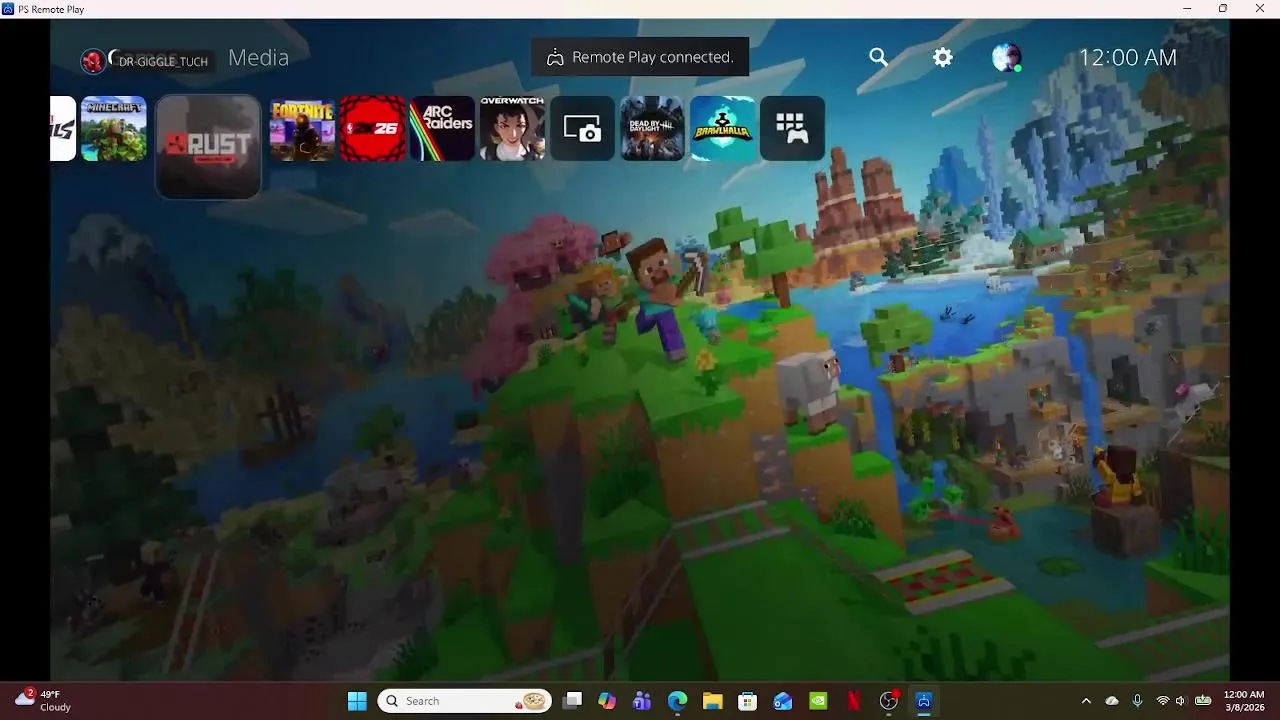Open the Overwatch game tile
The image size is (1280, 720).
[x=512, y=128]
